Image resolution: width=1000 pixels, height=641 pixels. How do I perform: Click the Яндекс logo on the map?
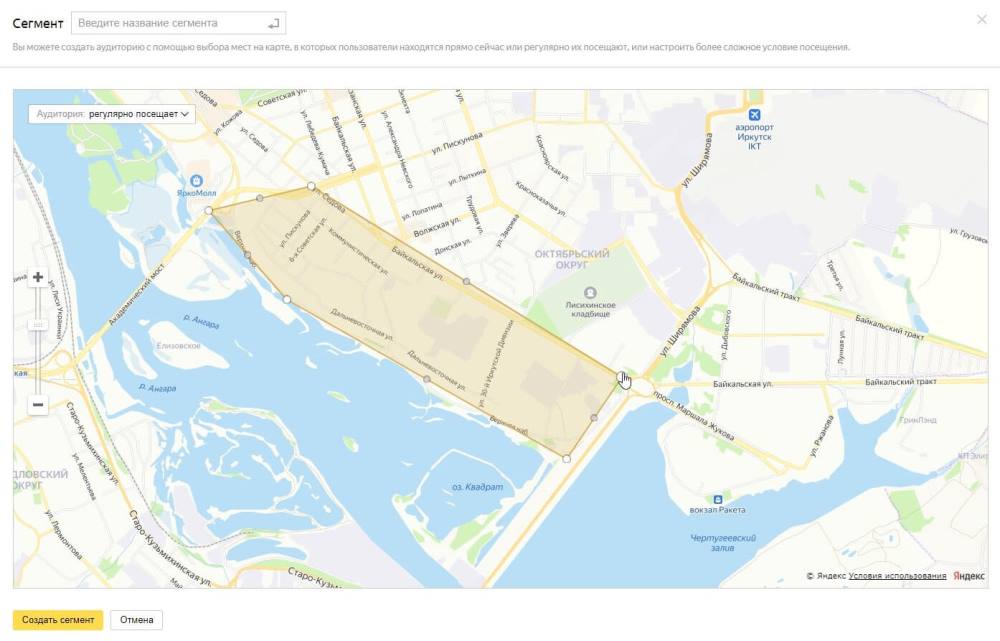(968, 576)
